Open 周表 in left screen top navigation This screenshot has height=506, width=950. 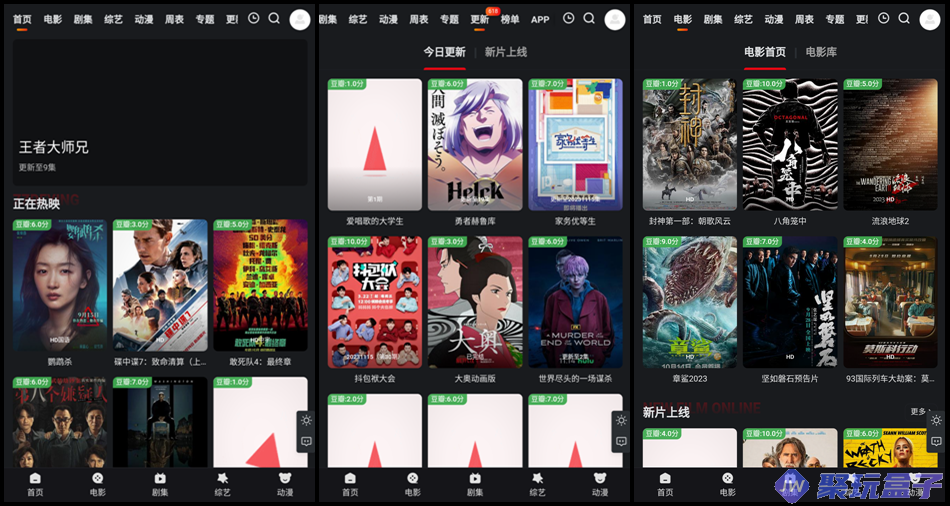point(174,19)
